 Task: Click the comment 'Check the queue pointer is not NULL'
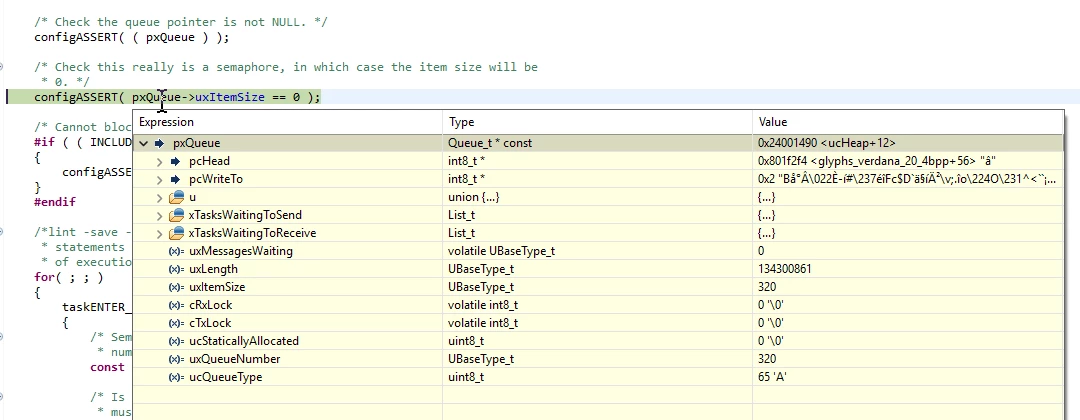(x=181, y=22)
